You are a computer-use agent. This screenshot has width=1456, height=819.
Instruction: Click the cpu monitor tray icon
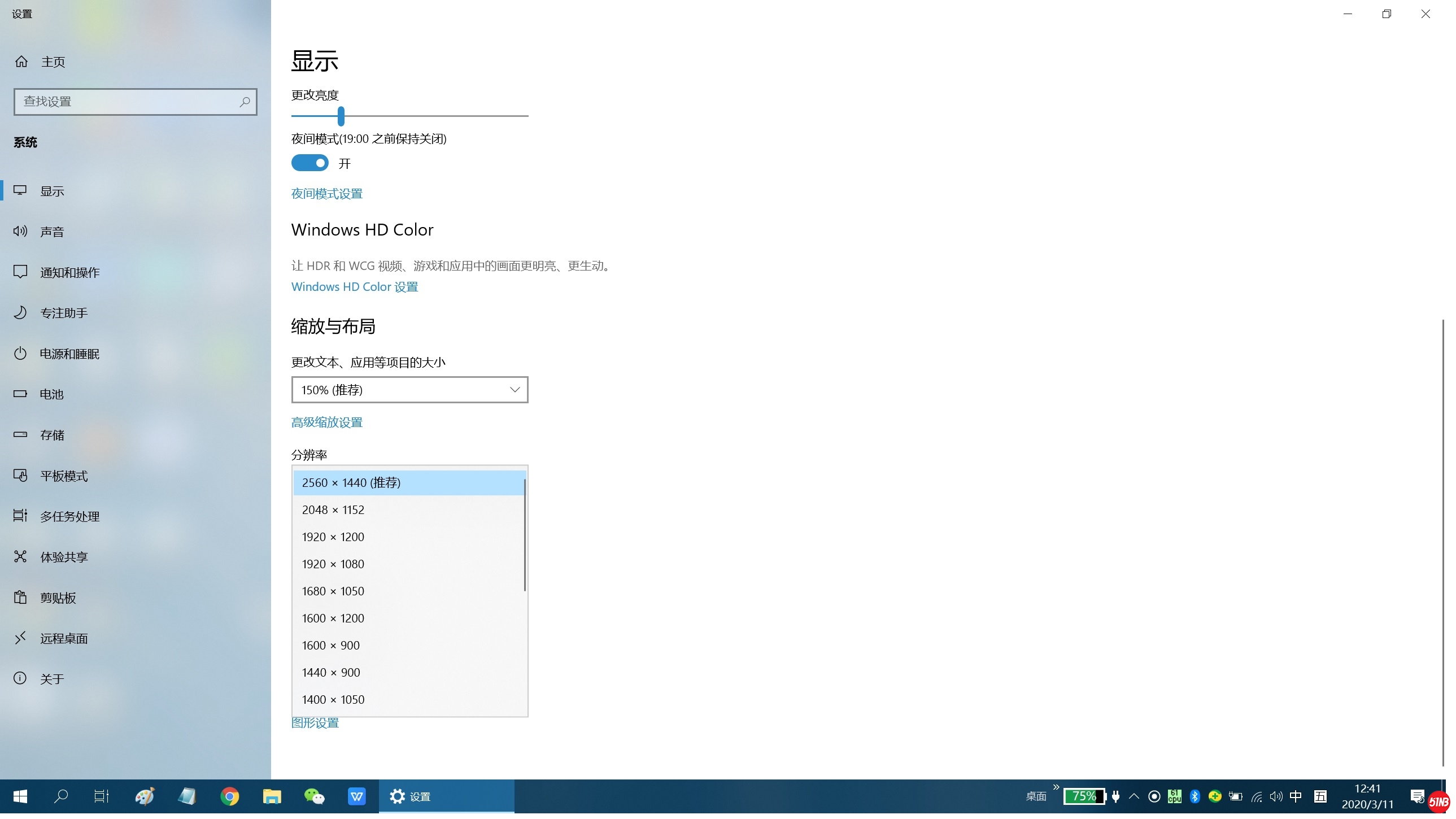[x=1175, y=796]
